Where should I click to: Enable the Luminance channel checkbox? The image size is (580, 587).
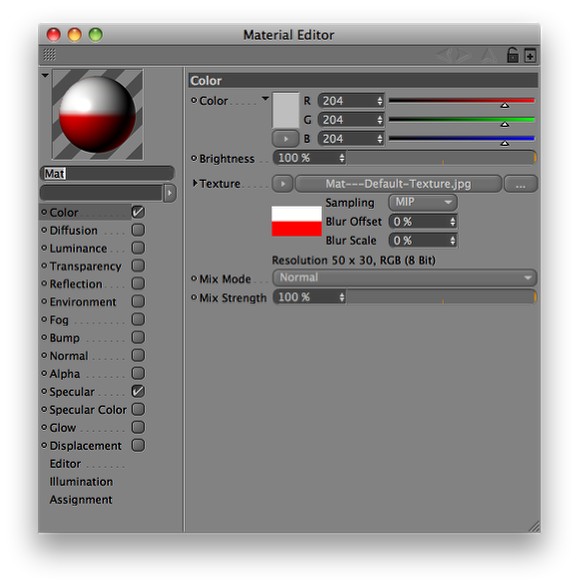click(138, 248)
